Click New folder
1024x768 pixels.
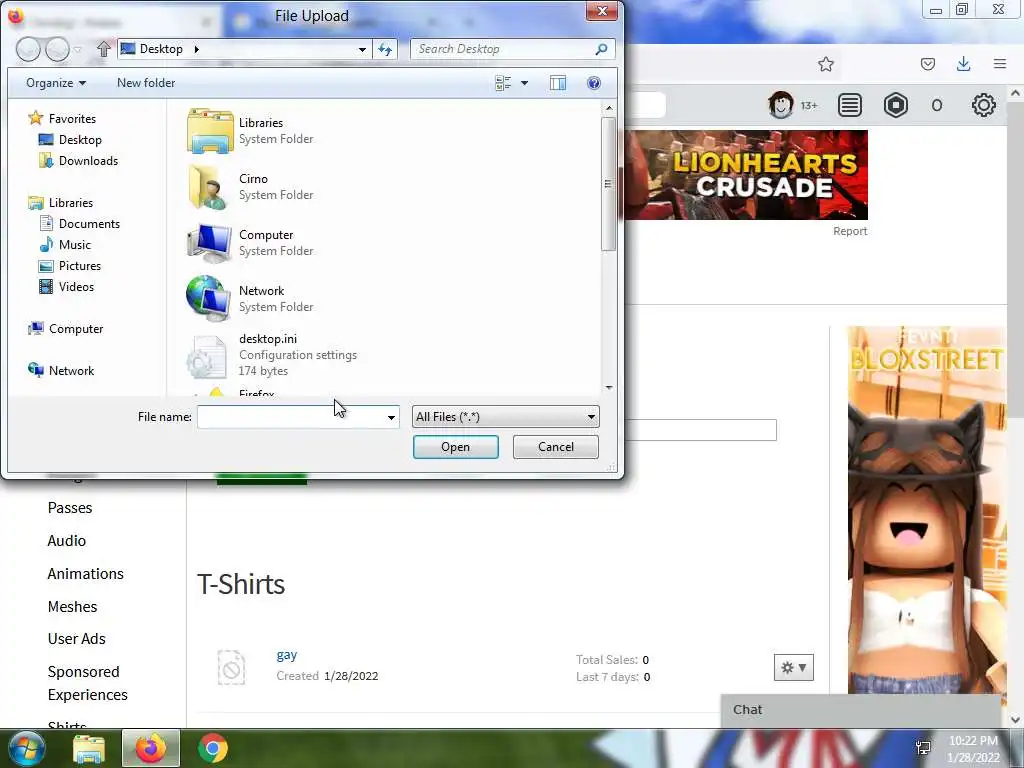pos(146,83)
